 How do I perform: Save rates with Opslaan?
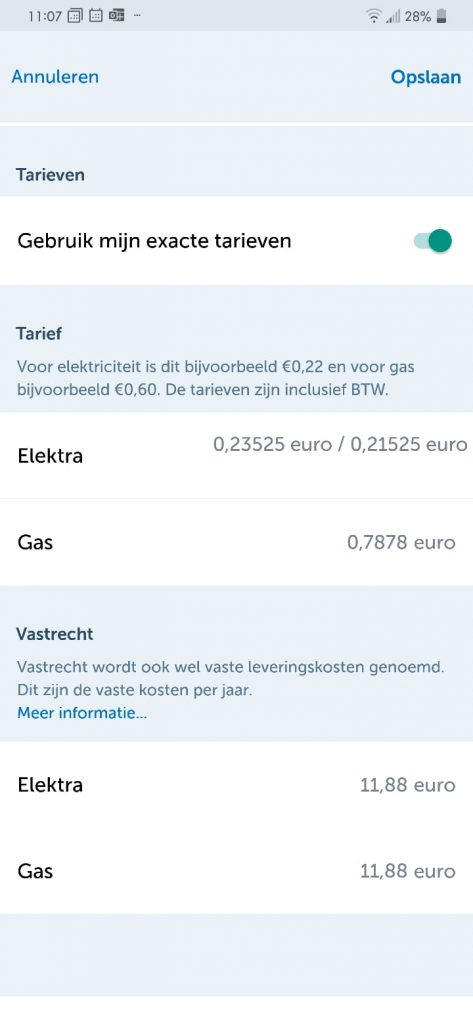426,76
